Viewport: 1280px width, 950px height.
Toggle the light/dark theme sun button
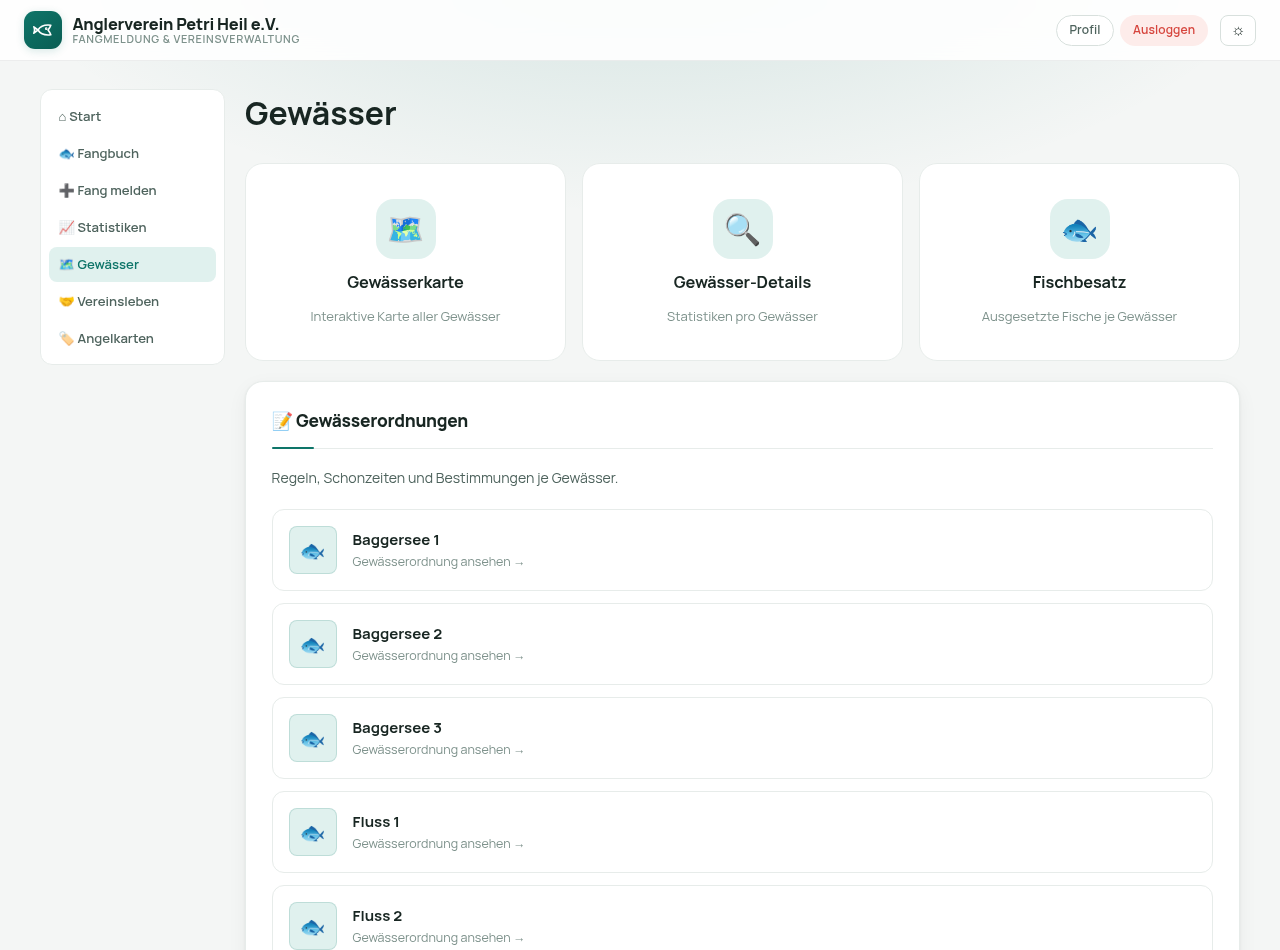1238,30
